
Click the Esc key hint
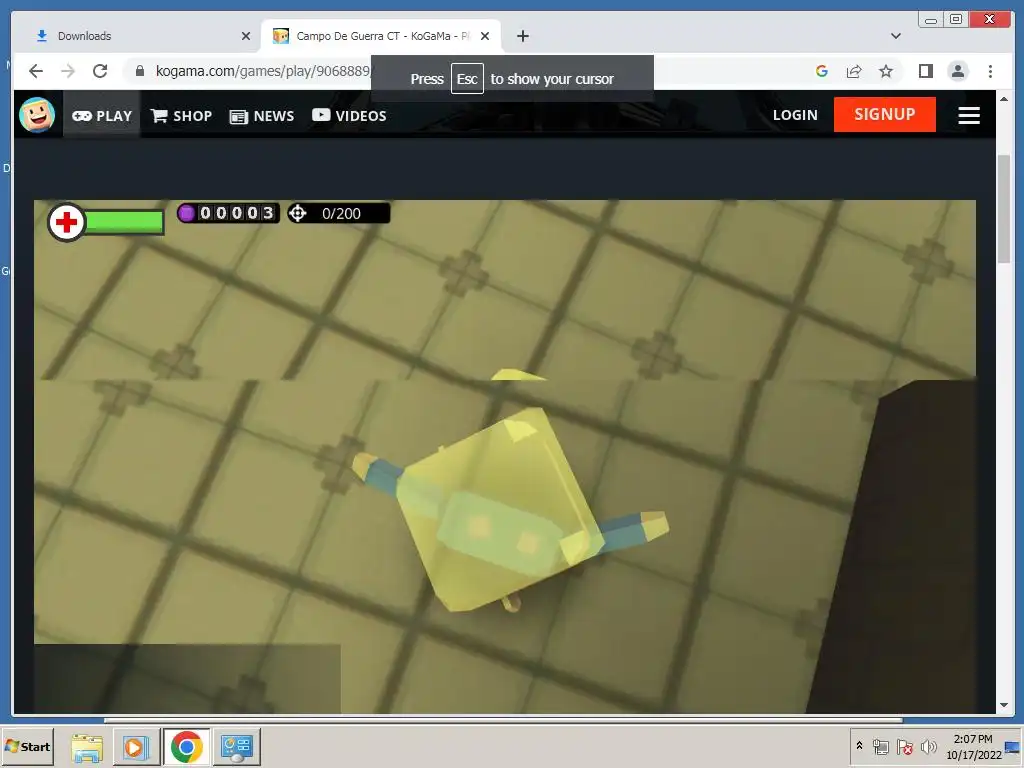[467, 79]
